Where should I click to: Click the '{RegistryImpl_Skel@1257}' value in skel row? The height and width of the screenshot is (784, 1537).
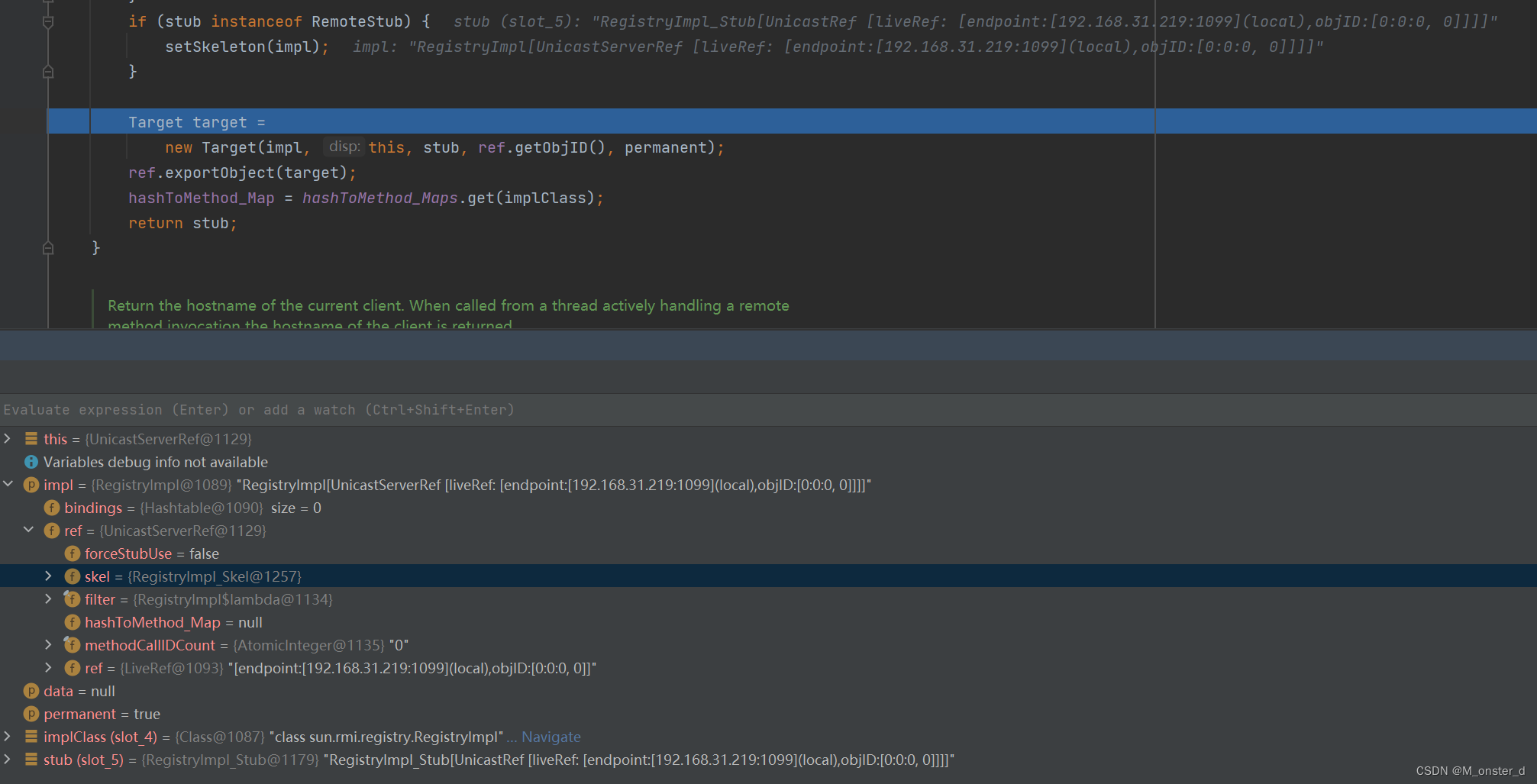[x=215, y=576]
